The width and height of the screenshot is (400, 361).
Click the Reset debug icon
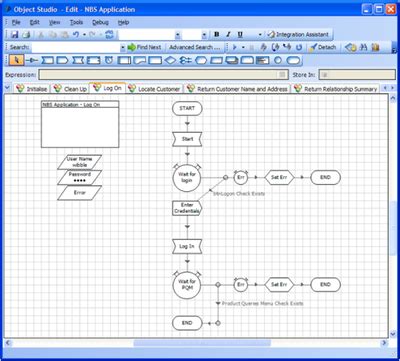click(299, 47)
